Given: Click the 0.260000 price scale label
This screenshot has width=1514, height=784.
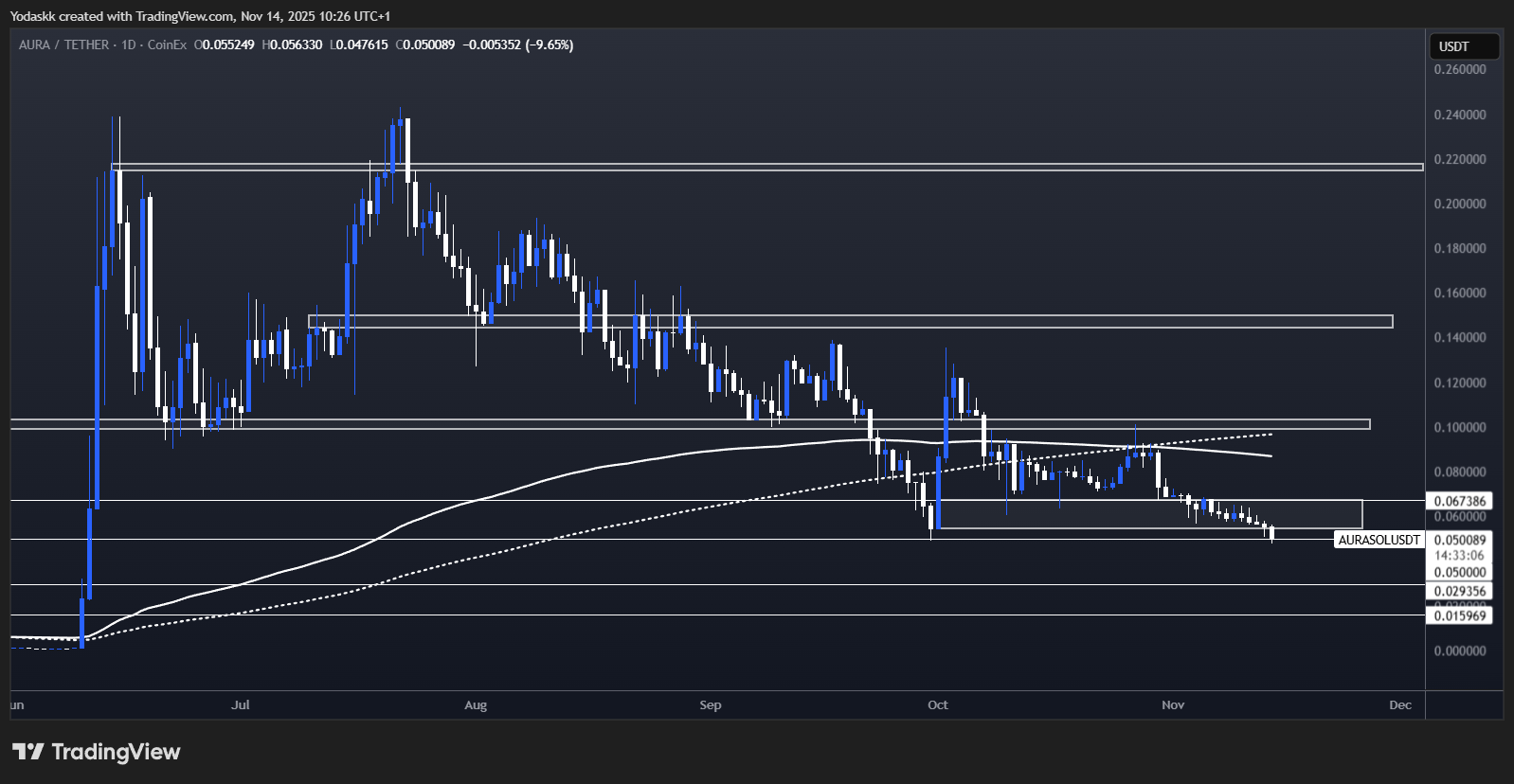Looking at the screenshot, I should tap(1459, 69).
